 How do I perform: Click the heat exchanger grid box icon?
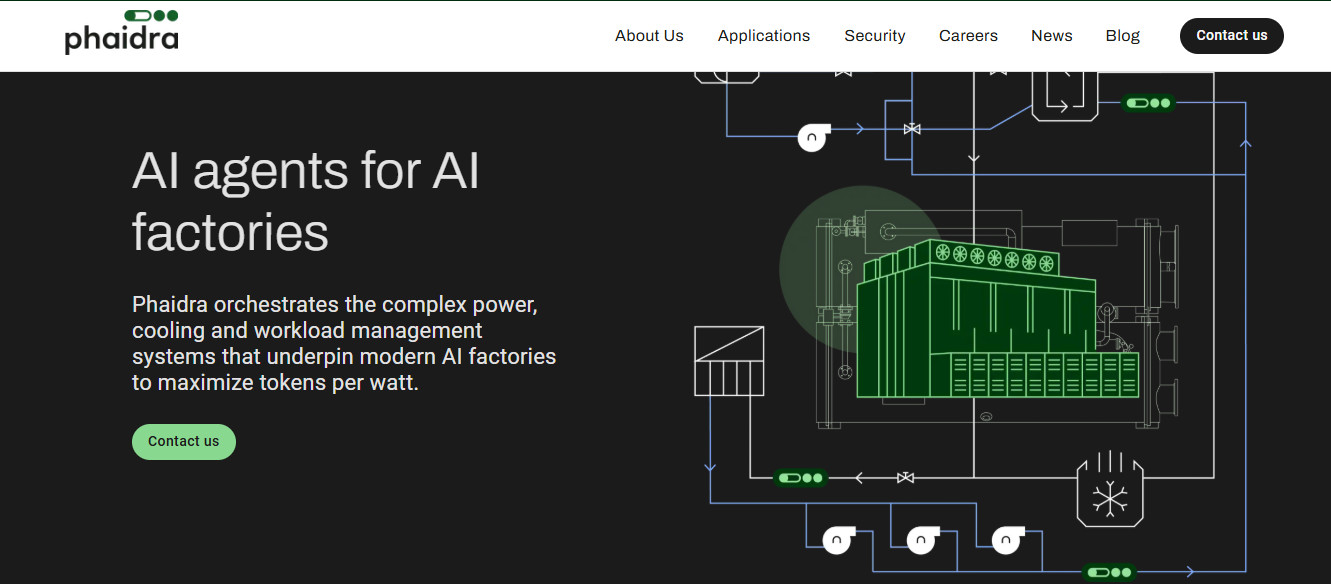click(x=729, y=361)
